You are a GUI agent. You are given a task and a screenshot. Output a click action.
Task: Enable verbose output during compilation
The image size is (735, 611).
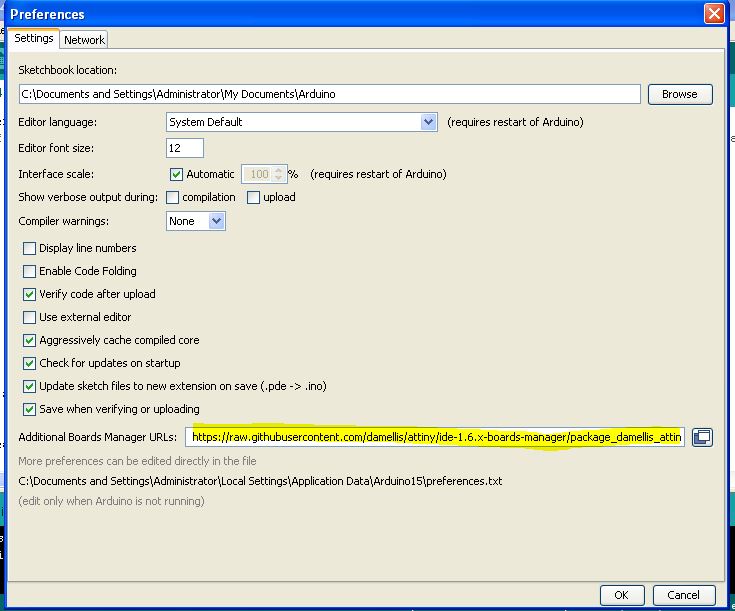(x=172, y=197)
